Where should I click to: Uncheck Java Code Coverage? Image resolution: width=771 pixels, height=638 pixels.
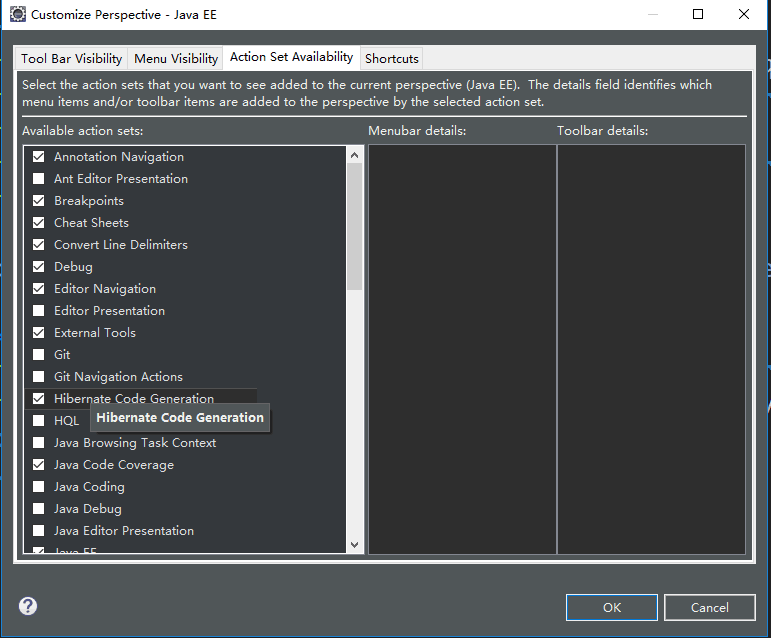tap(39, 465)
